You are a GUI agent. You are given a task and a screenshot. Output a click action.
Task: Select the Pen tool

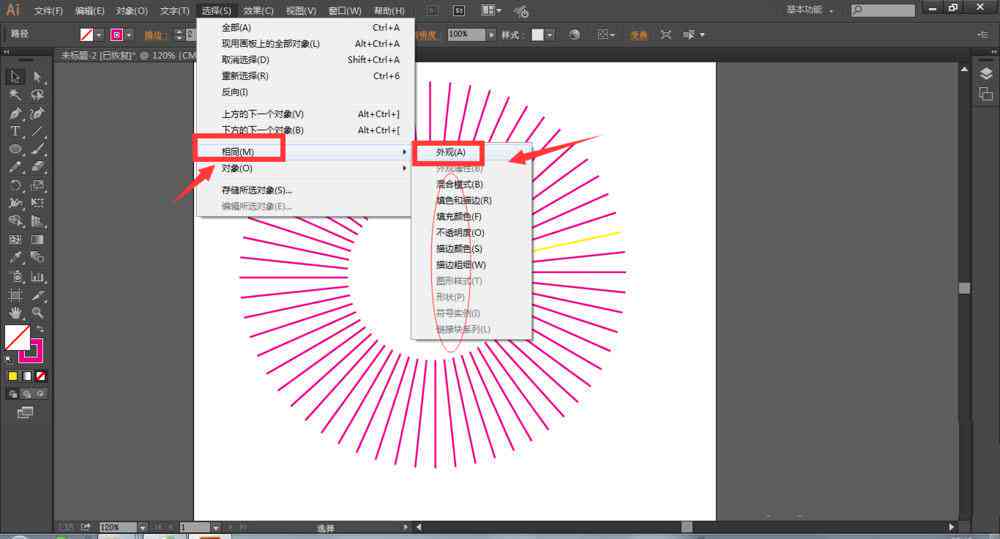[x=15, y=114]
